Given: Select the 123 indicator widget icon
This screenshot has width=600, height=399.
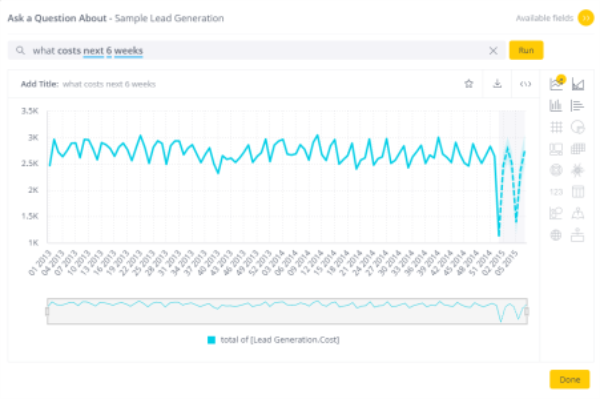Looking at the screenshot, I should 556,192.
